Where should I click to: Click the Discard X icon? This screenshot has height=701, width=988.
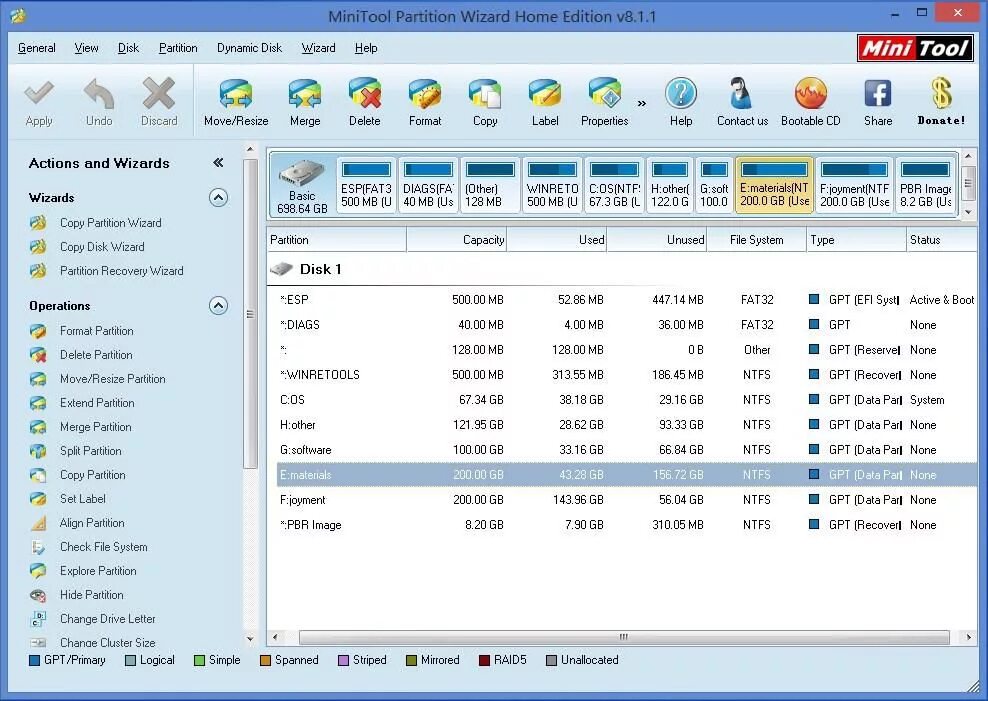click(159, 94)
